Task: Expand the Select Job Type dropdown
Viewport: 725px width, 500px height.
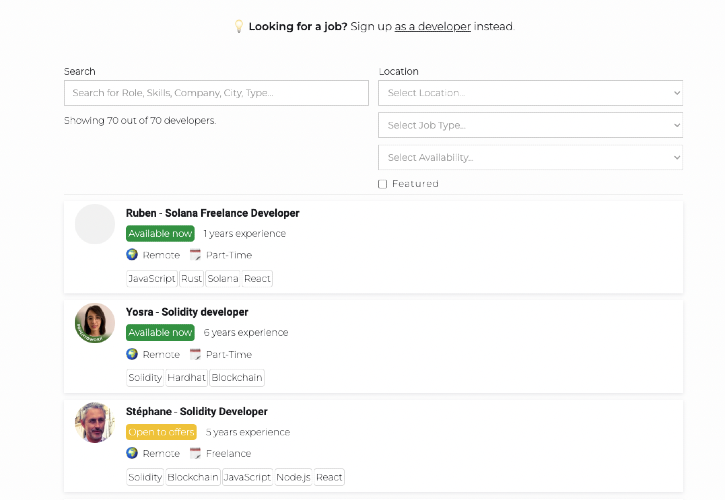Action: (x=530, y=125)
